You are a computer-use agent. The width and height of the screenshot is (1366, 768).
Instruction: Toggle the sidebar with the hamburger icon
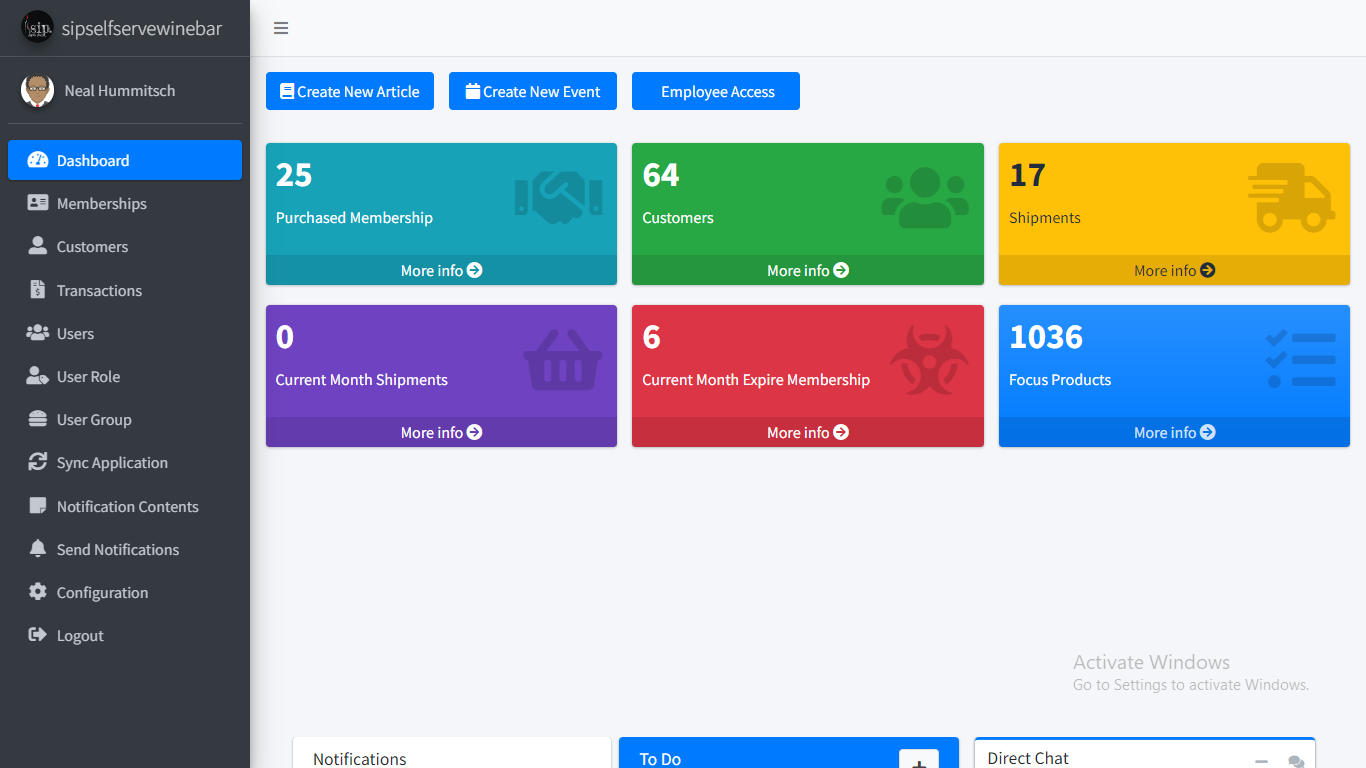pyautogui.click(x=281, y=28)
